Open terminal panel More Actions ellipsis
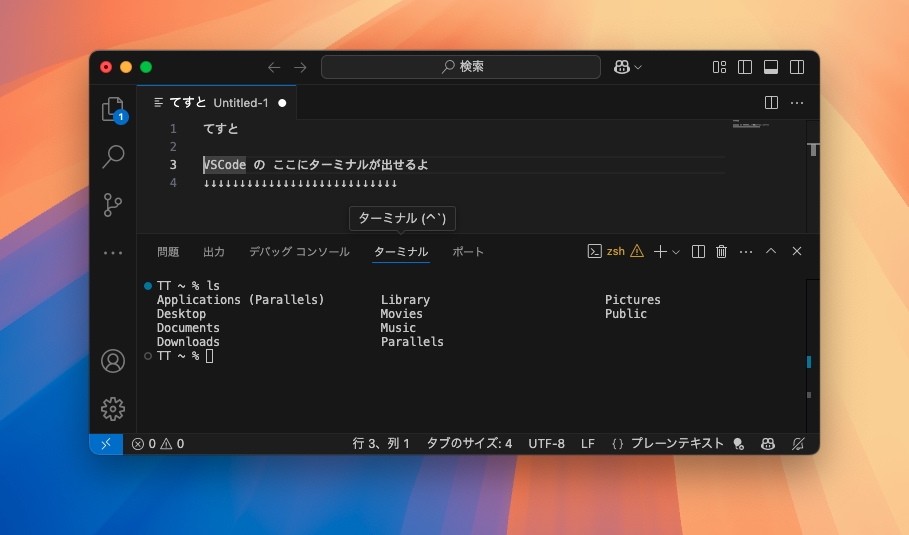 (746, 252)
